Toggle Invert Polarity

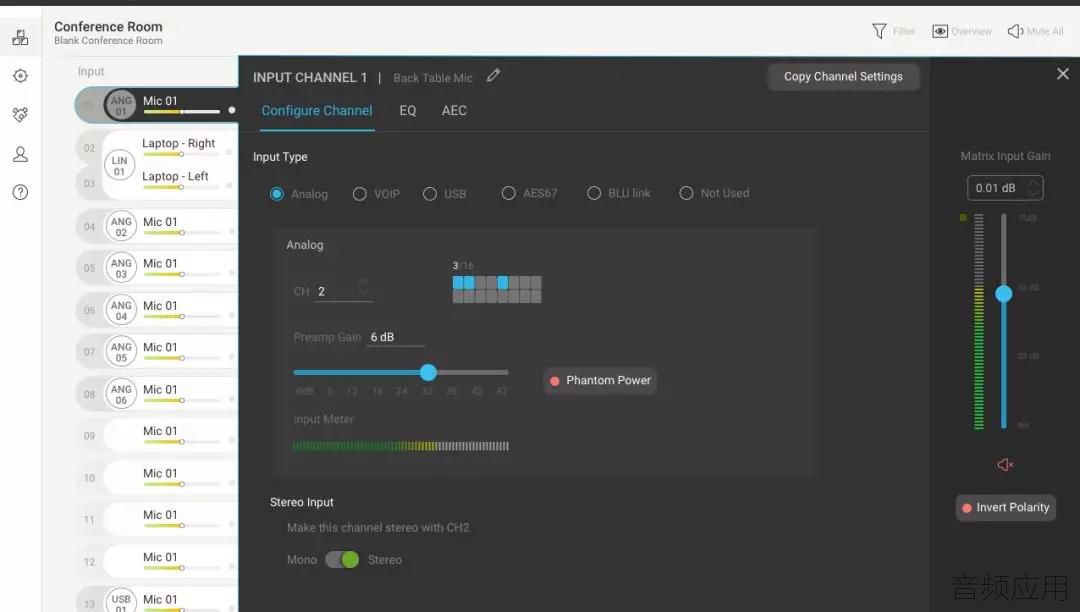coord(1006,507)
